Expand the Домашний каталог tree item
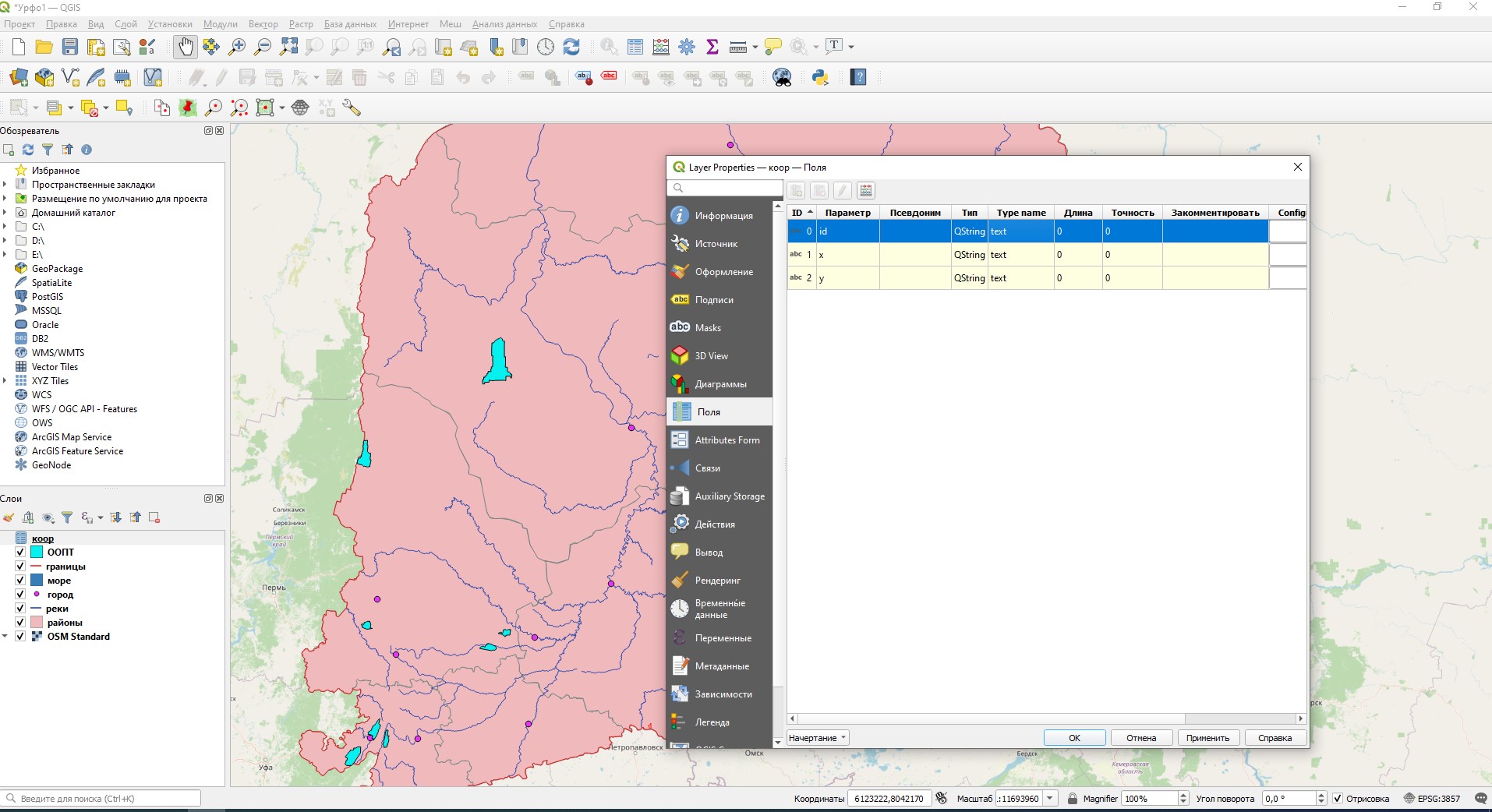 click(x=5, y=213)
